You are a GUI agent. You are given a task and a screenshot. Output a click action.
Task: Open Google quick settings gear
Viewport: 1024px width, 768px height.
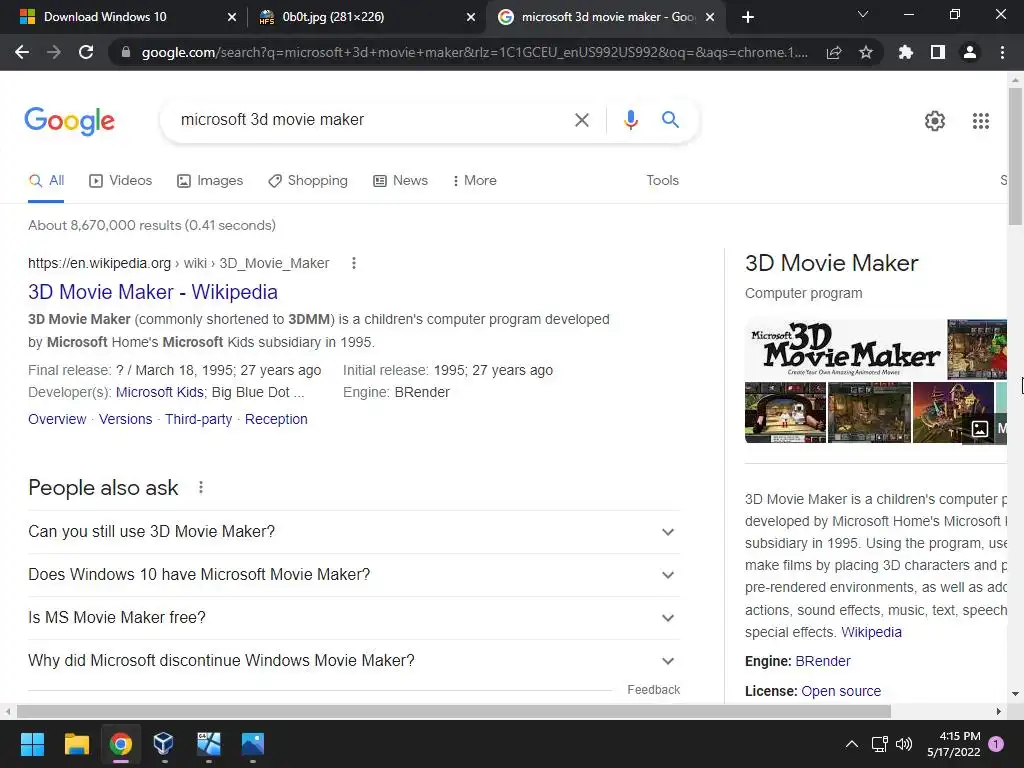pos(935,121)
